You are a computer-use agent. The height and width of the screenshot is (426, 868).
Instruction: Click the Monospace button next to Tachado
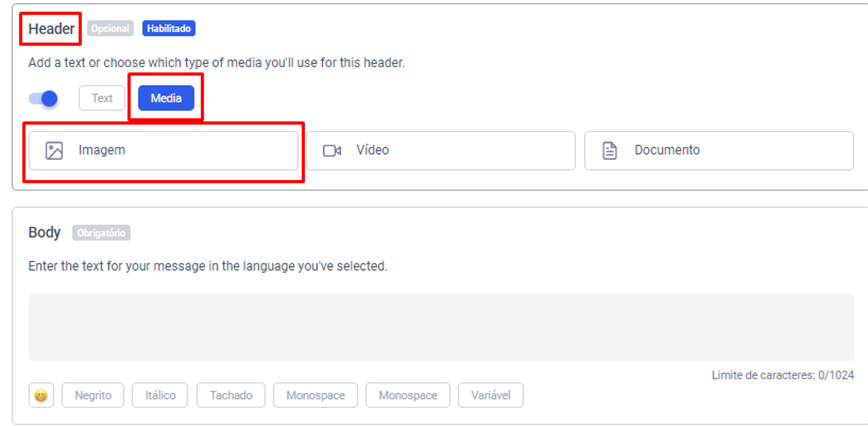[315, 395]
